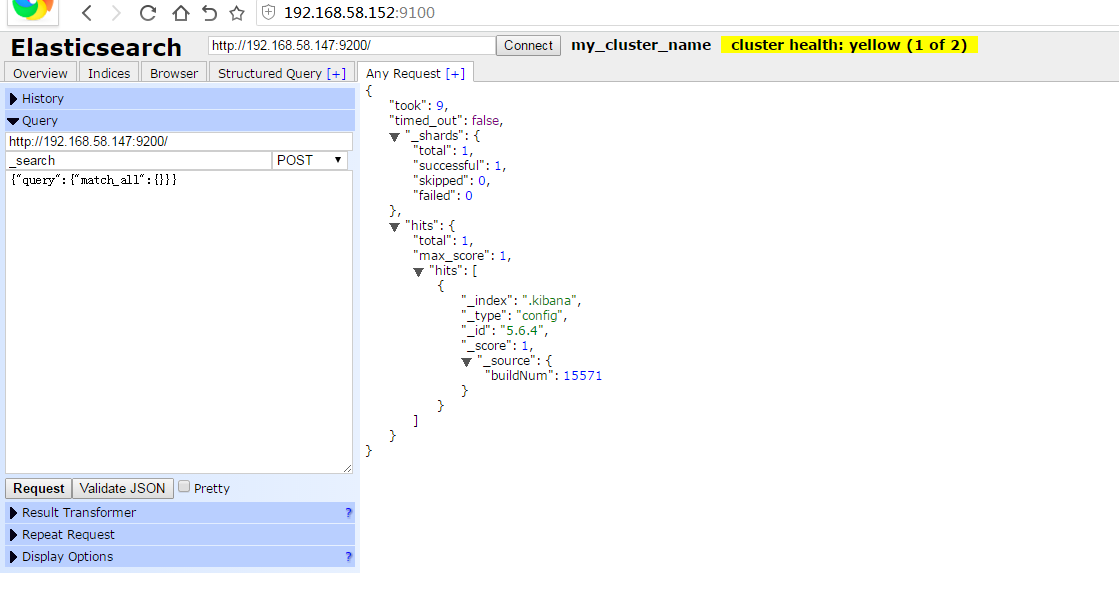The width and height of the screenshot is (1119, 607).
Task: Collapse the Query section
Action: click(x=180, y=121)
